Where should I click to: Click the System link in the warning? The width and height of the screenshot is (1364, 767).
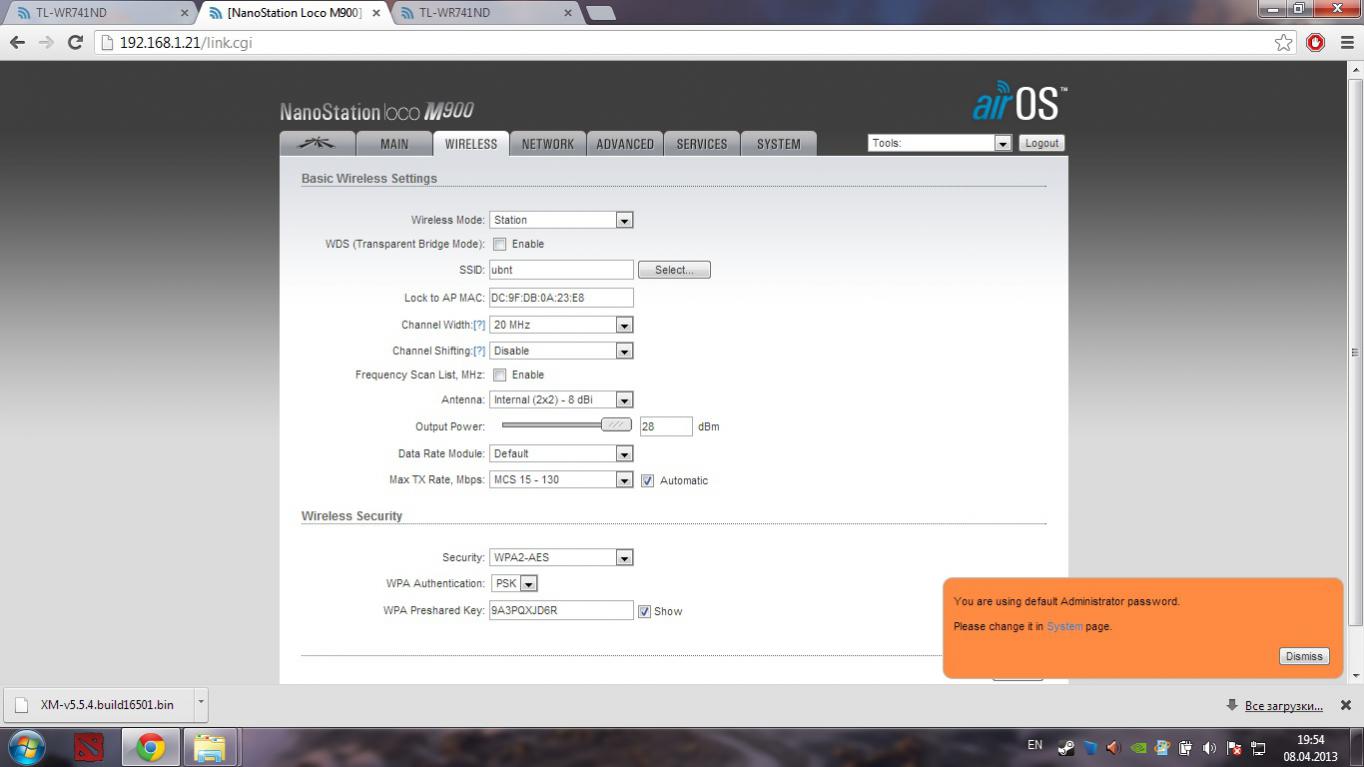click(1064, 626)
